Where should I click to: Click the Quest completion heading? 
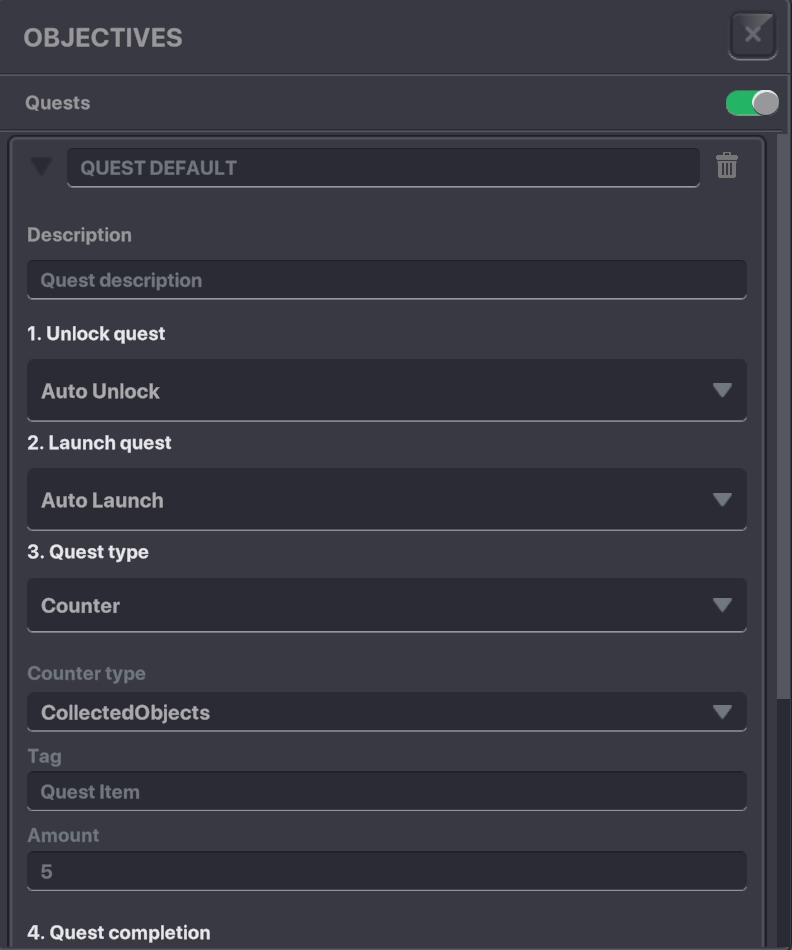click(x=119, y=932)
